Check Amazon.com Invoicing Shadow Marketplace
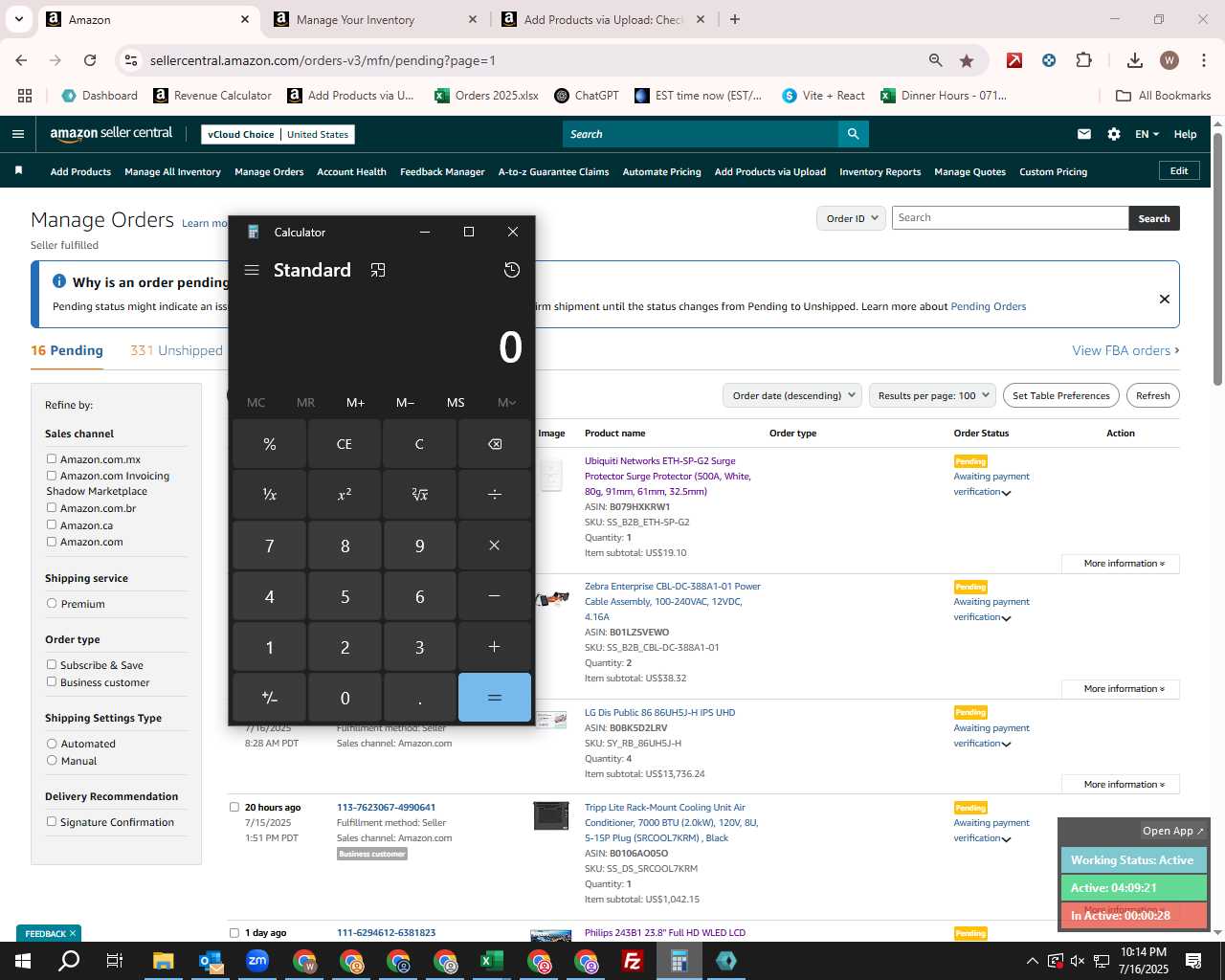Screen dimensions: 1225x980 point(52,475)
